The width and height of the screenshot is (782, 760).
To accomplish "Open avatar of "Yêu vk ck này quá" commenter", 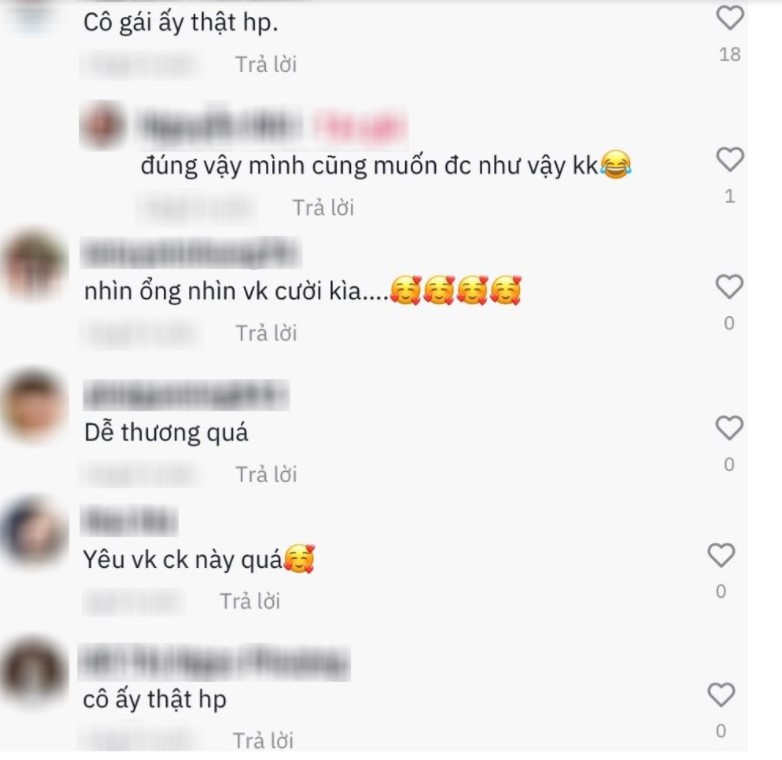I will [x=34, y=530].
